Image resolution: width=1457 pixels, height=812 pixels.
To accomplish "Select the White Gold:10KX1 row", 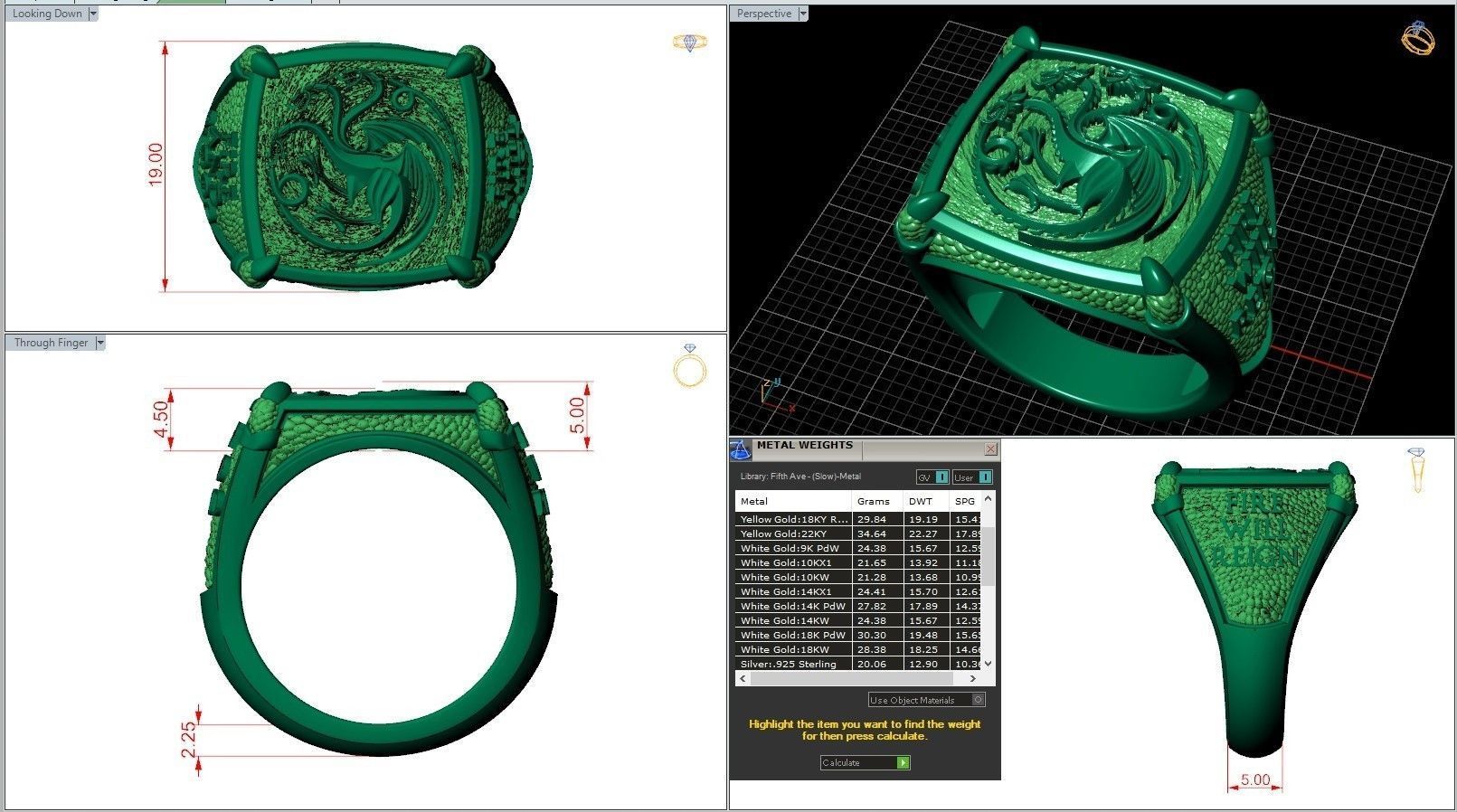I will 858,562.
